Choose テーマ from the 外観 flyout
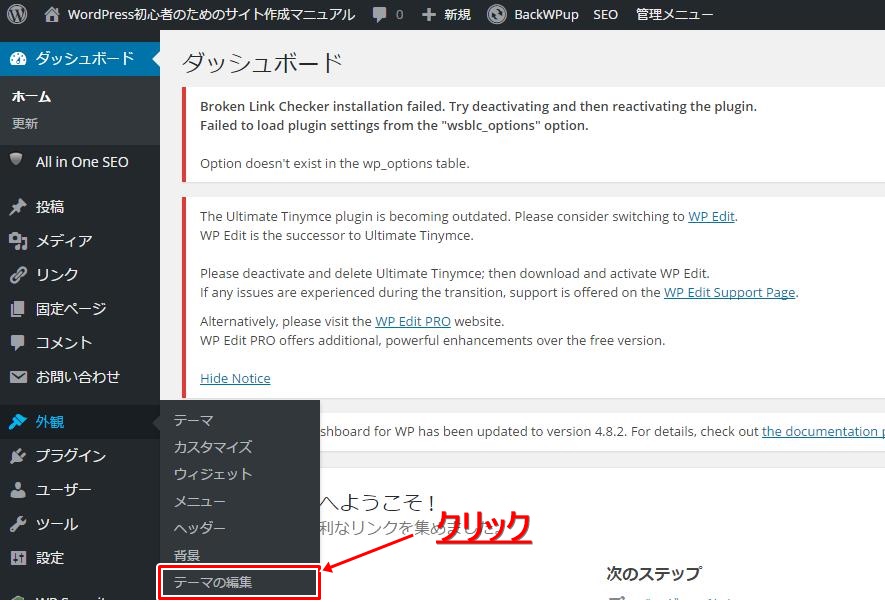 [194, 420]
